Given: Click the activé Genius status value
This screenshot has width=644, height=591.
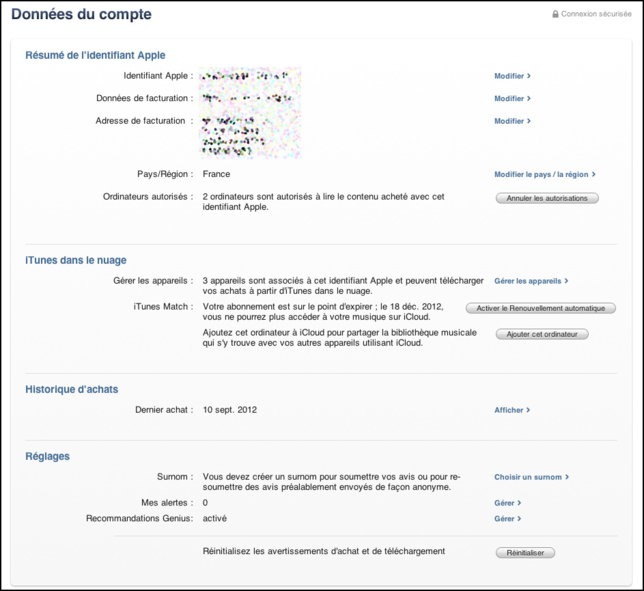Looking at the screenshot, I should pyautogui.click(x=215, y=518).
